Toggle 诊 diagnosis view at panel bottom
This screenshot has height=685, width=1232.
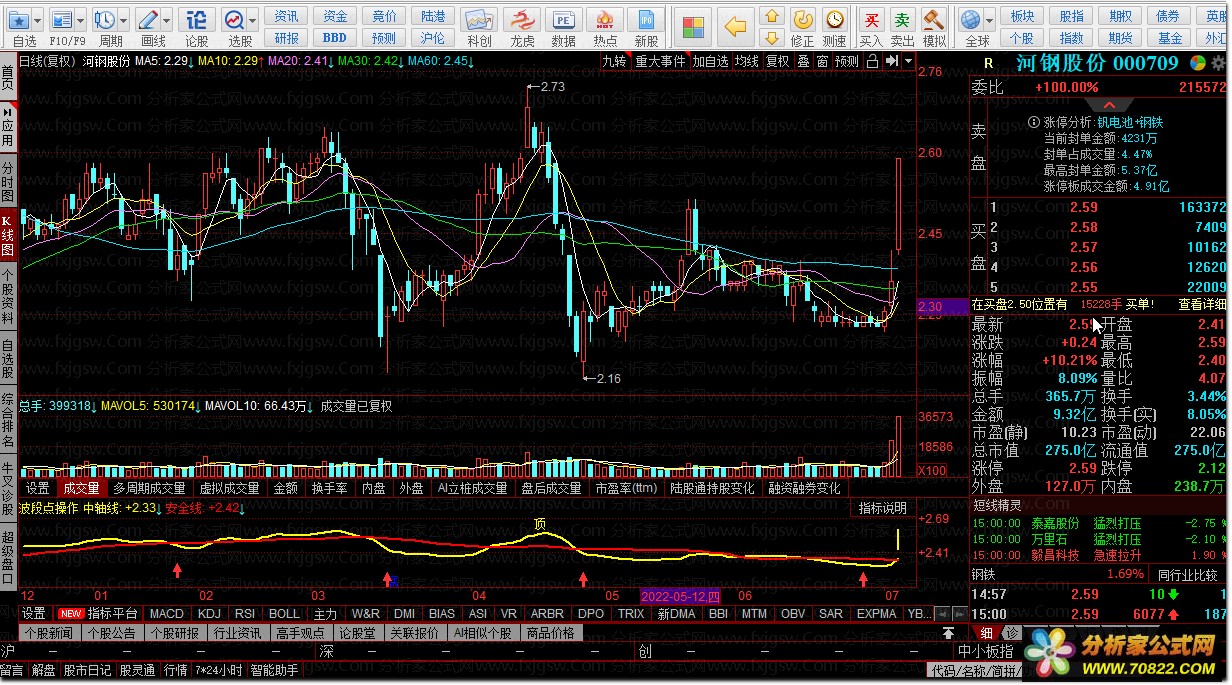point(1011,633)
